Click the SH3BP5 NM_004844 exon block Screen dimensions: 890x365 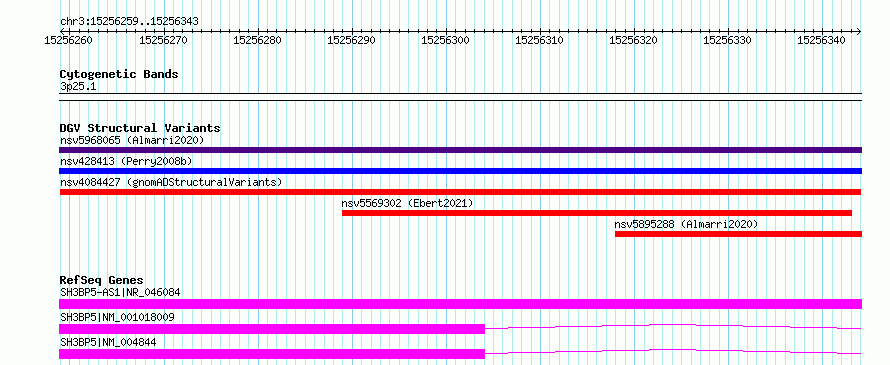point(272,354)
